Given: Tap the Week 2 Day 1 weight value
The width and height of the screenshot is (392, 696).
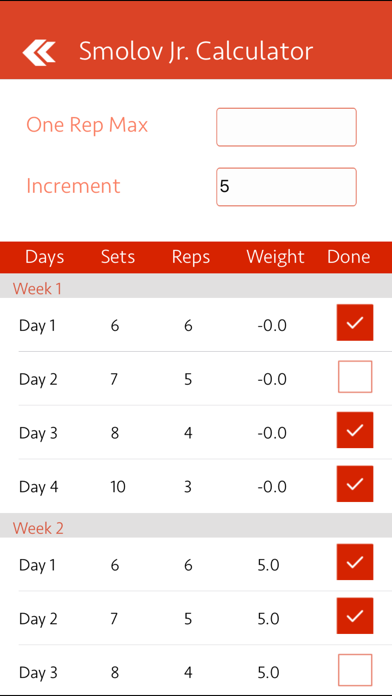Looking at the screenshot, I should click(268, 565).
